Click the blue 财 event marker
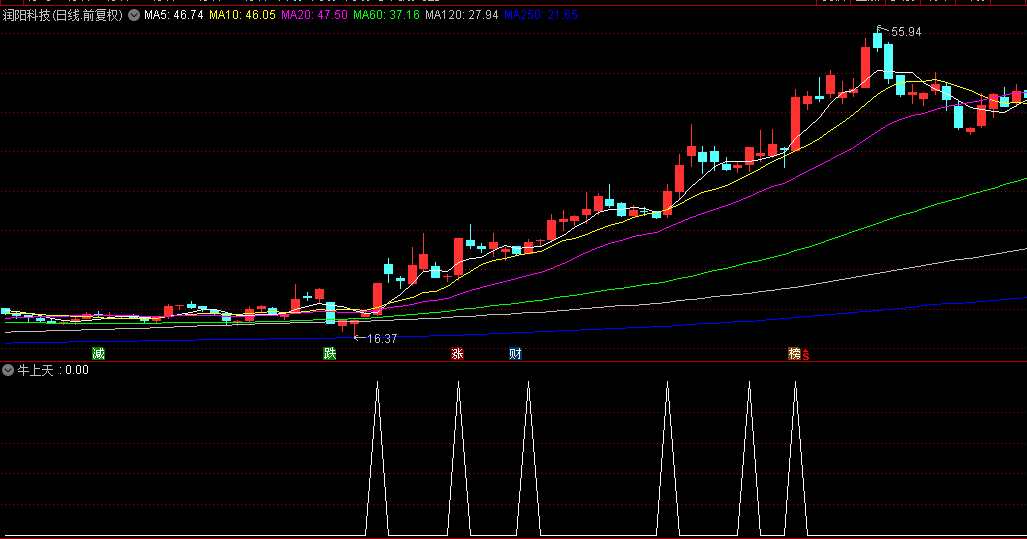The height and width of the screenshot is (539, 1027). [515, 354]
